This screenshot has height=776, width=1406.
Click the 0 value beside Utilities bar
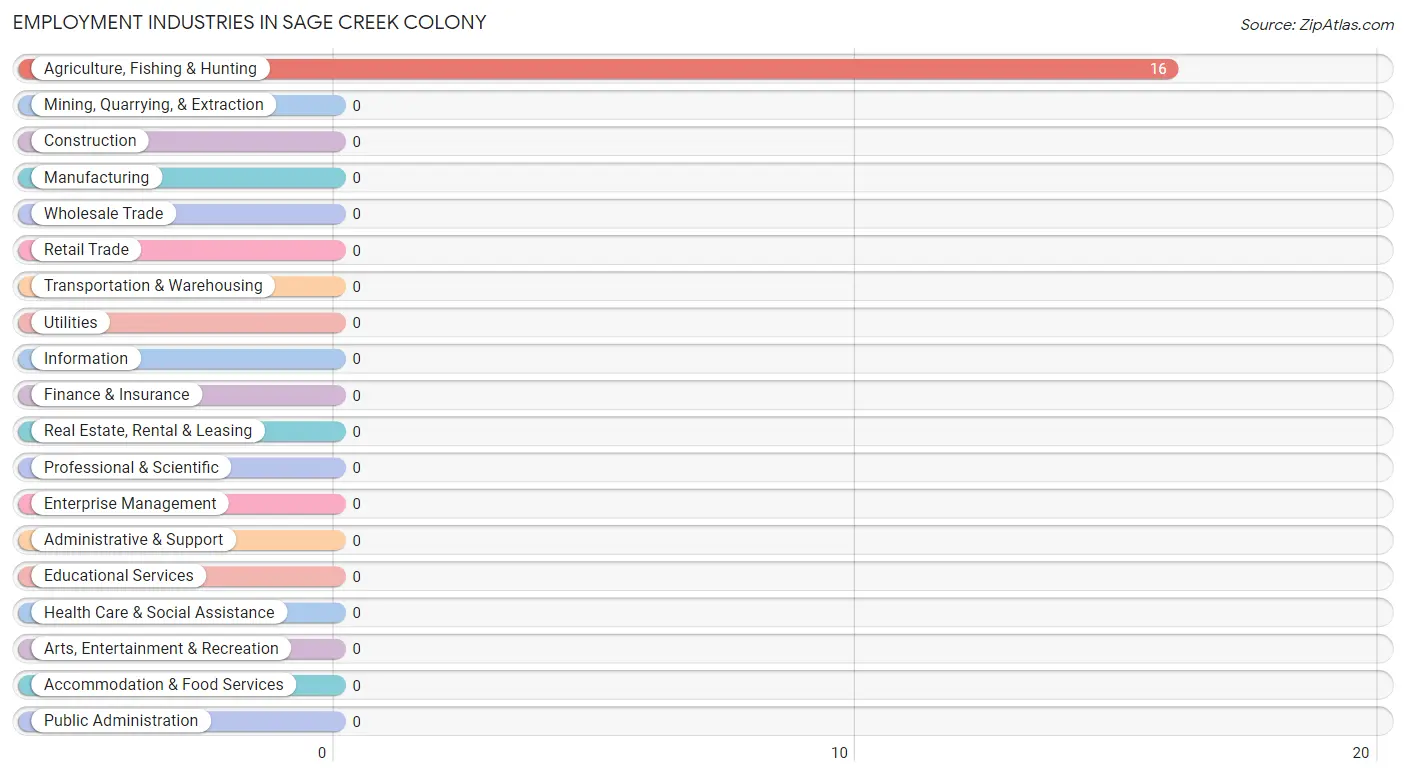[356, 323]
